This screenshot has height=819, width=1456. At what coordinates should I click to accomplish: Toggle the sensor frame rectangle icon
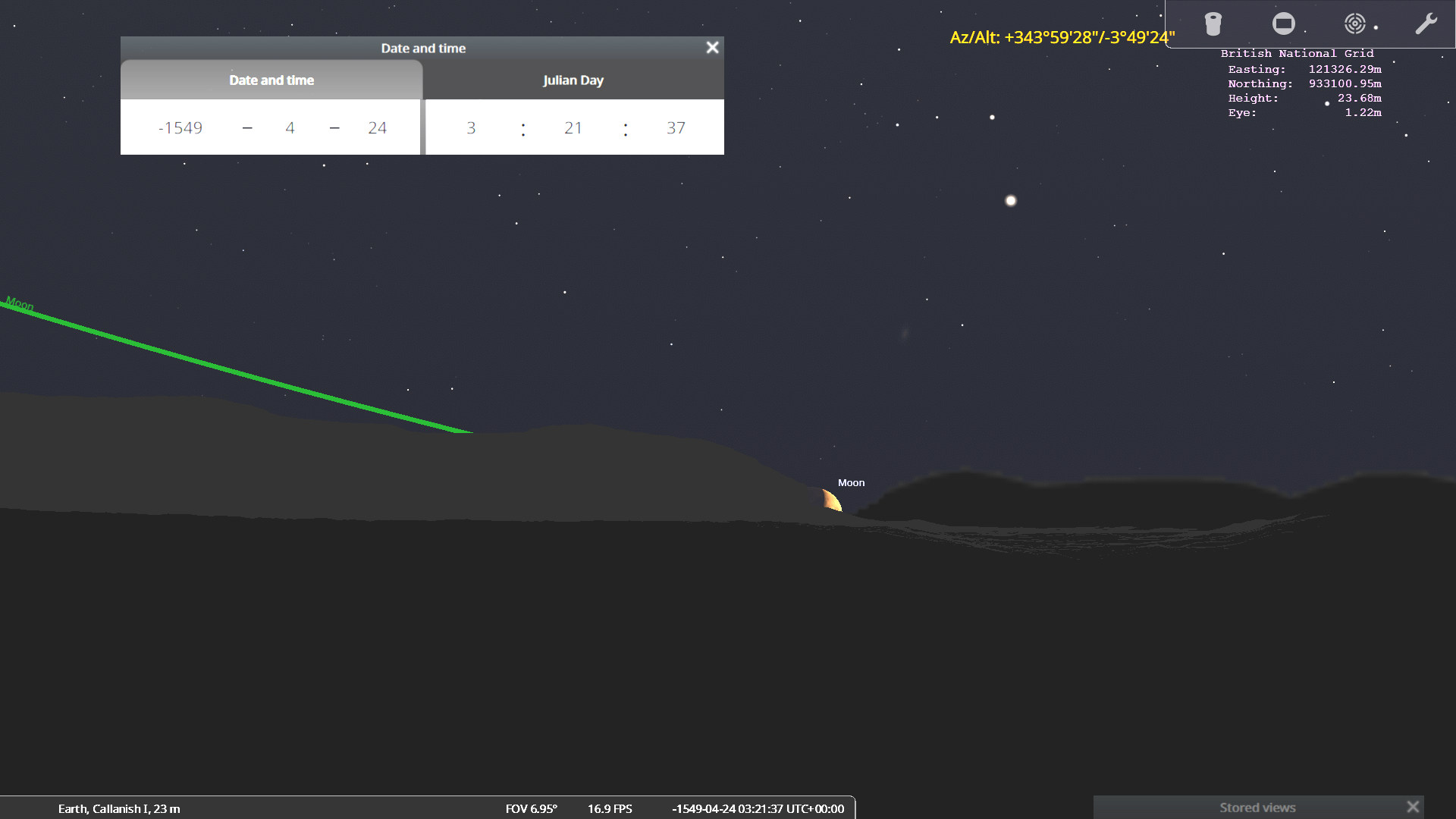(x=1283, y=24)
